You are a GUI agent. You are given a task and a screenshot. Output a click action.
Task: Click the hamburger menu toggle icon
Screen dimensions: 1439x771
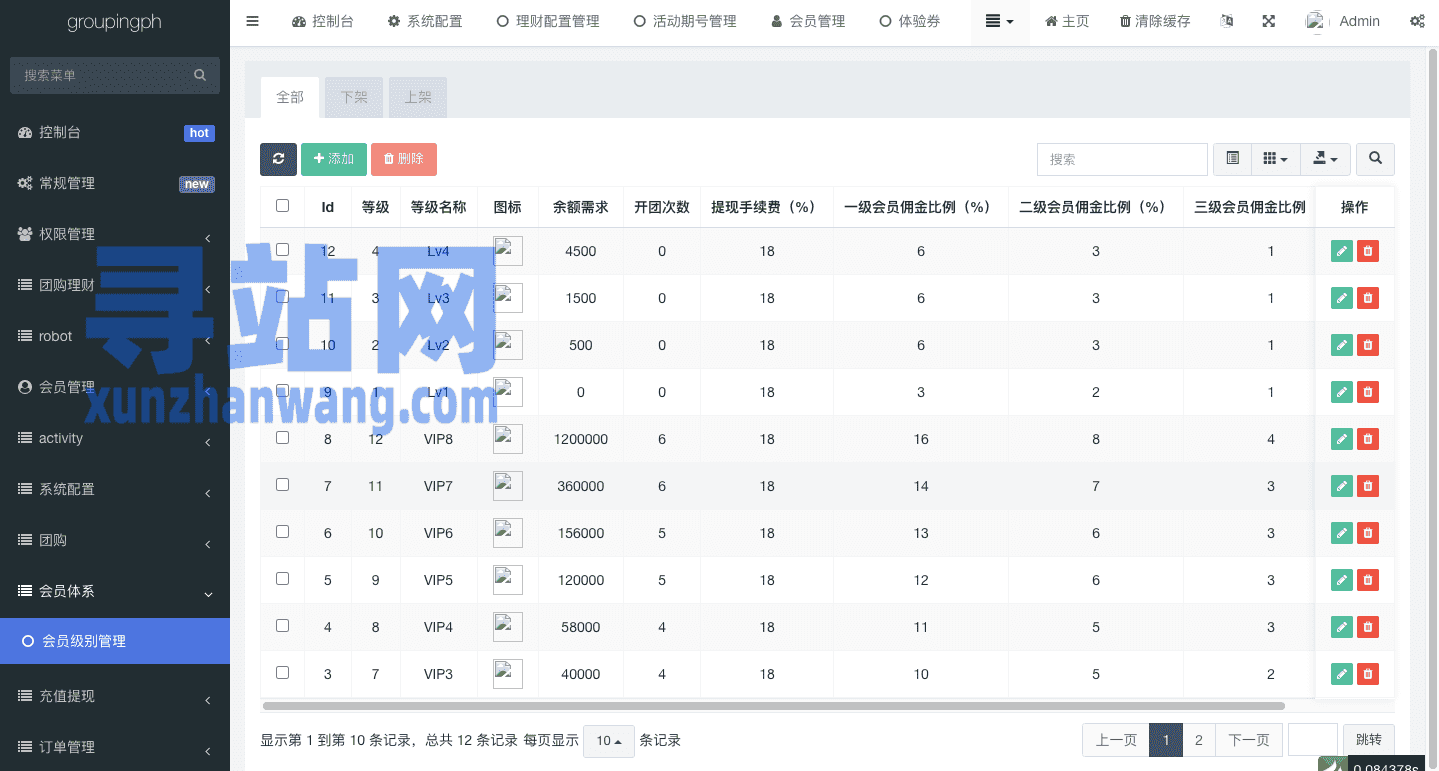(x=252, y=21)
